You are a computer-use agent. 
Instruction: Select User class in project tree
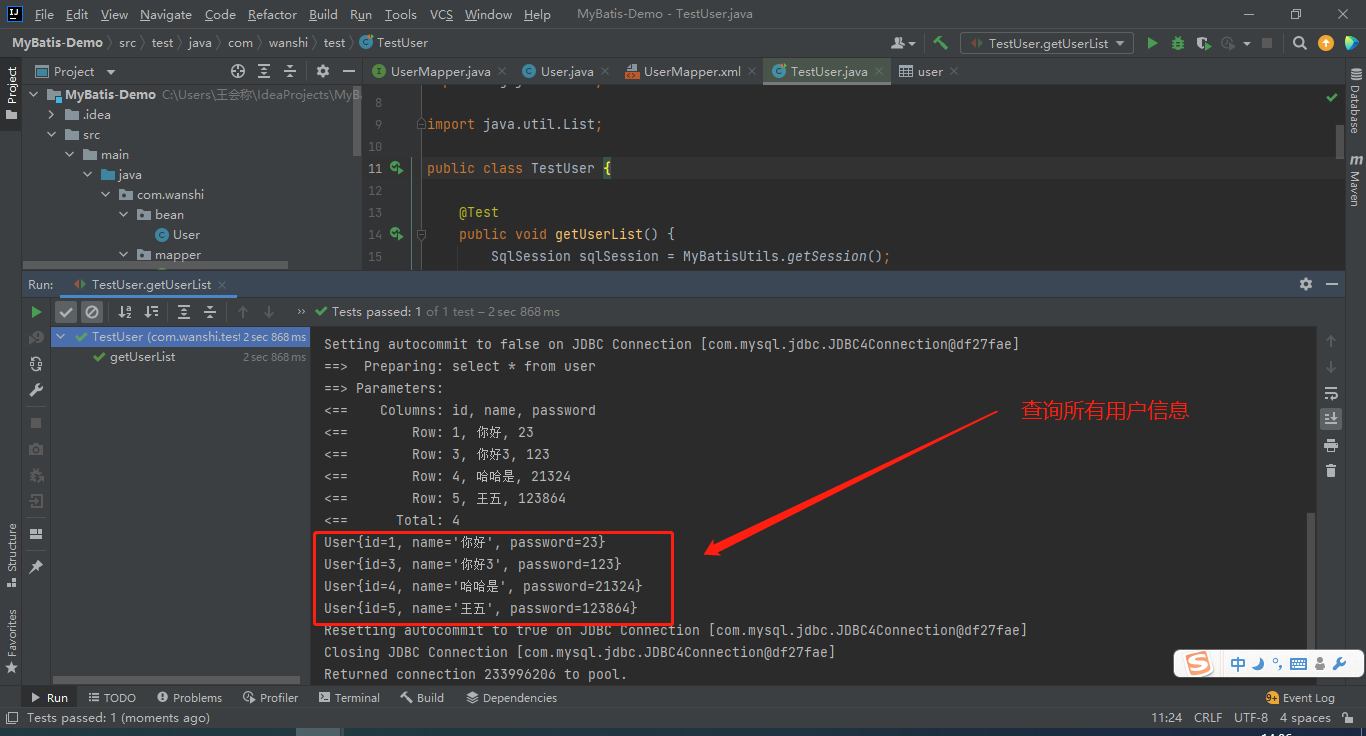pos(186,235)
